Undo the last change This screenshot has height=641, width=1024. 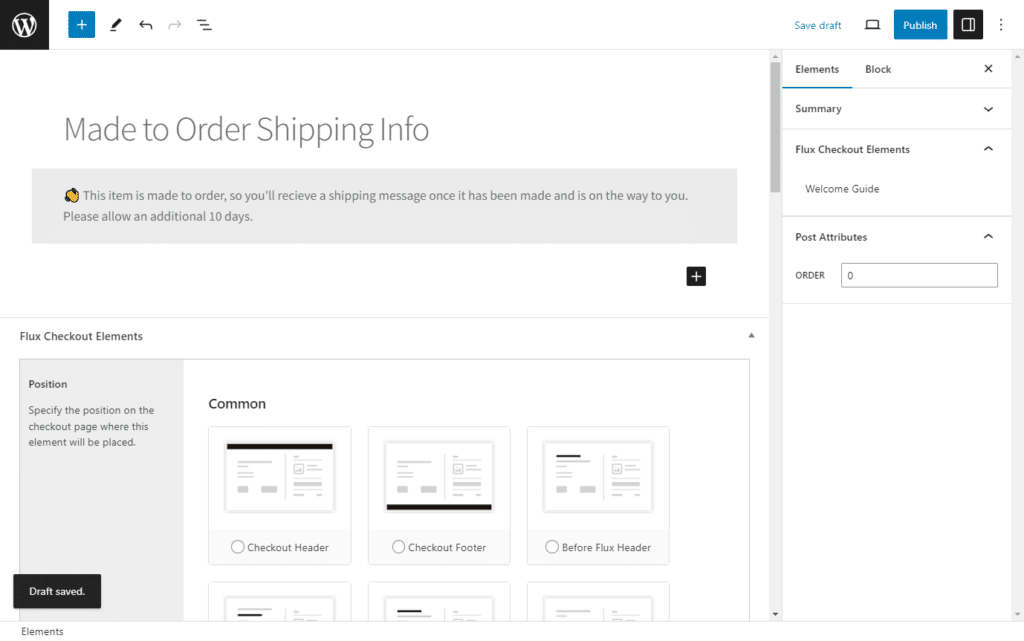tap(145, 24)
